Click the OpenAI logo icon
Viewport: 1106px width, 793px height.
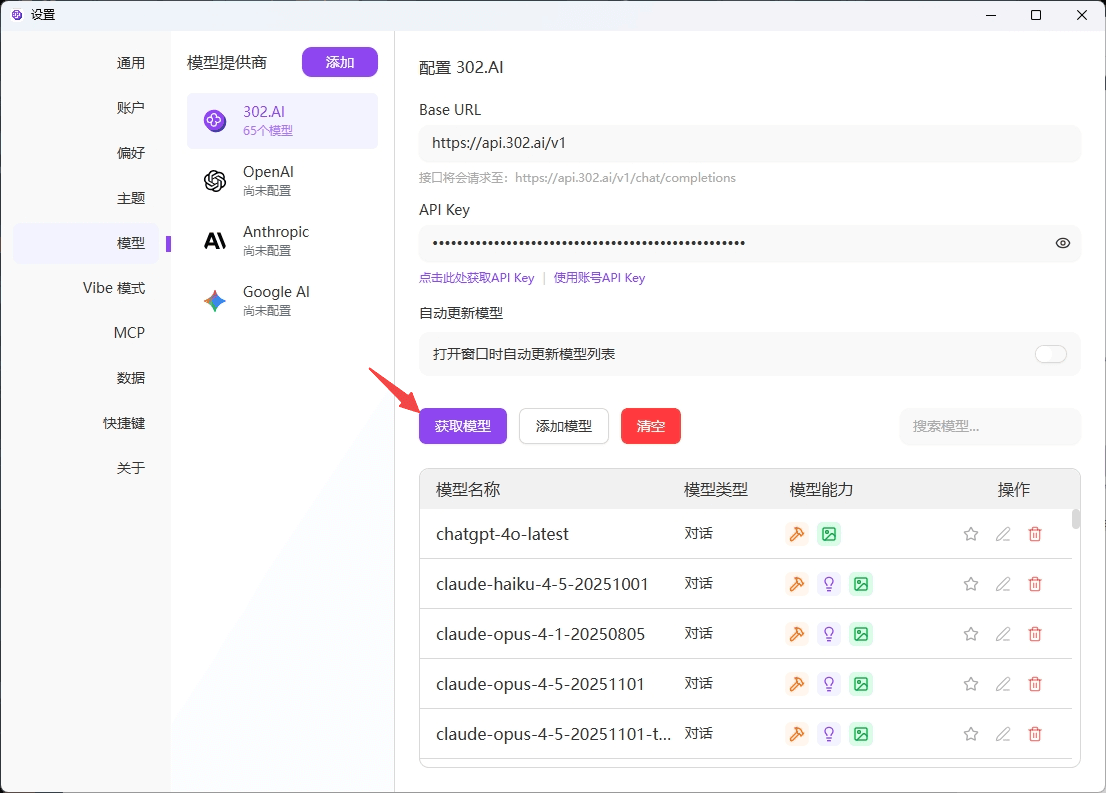215,181
